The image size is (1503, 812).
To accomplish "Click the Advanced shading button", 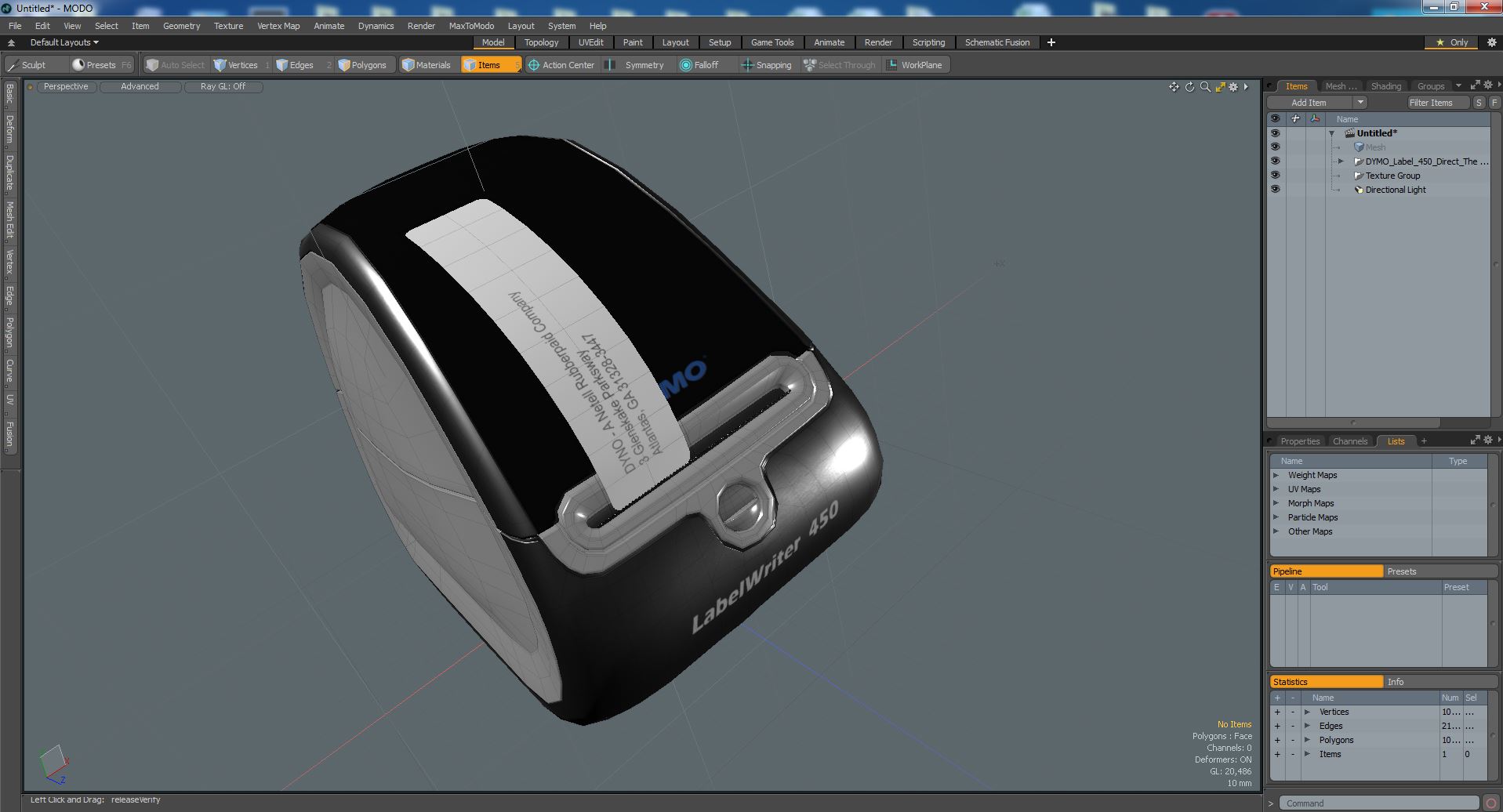I will 140,86.
